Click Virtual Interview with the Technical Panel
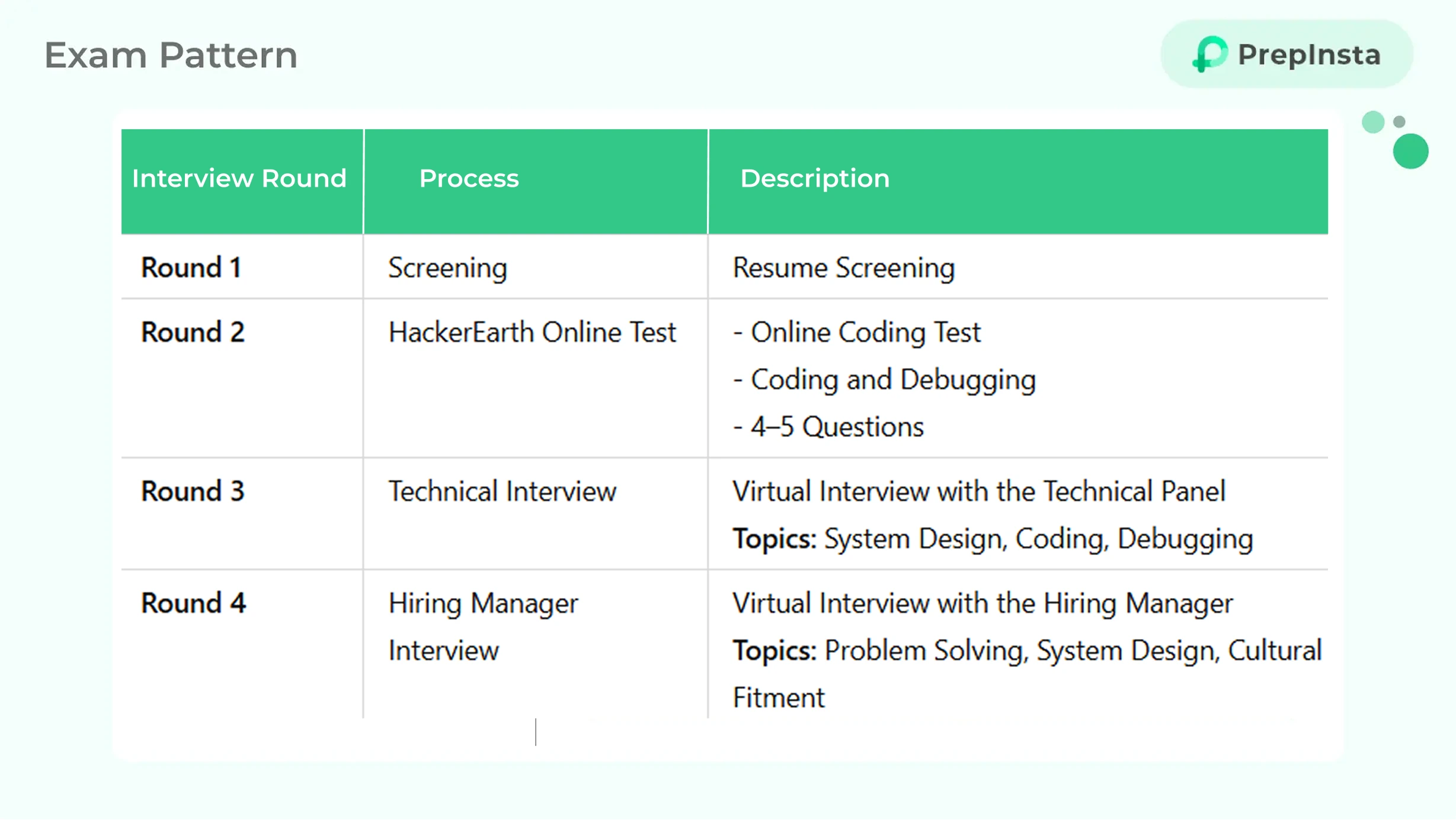The image size is (1456, 820). tap(979, 492)
